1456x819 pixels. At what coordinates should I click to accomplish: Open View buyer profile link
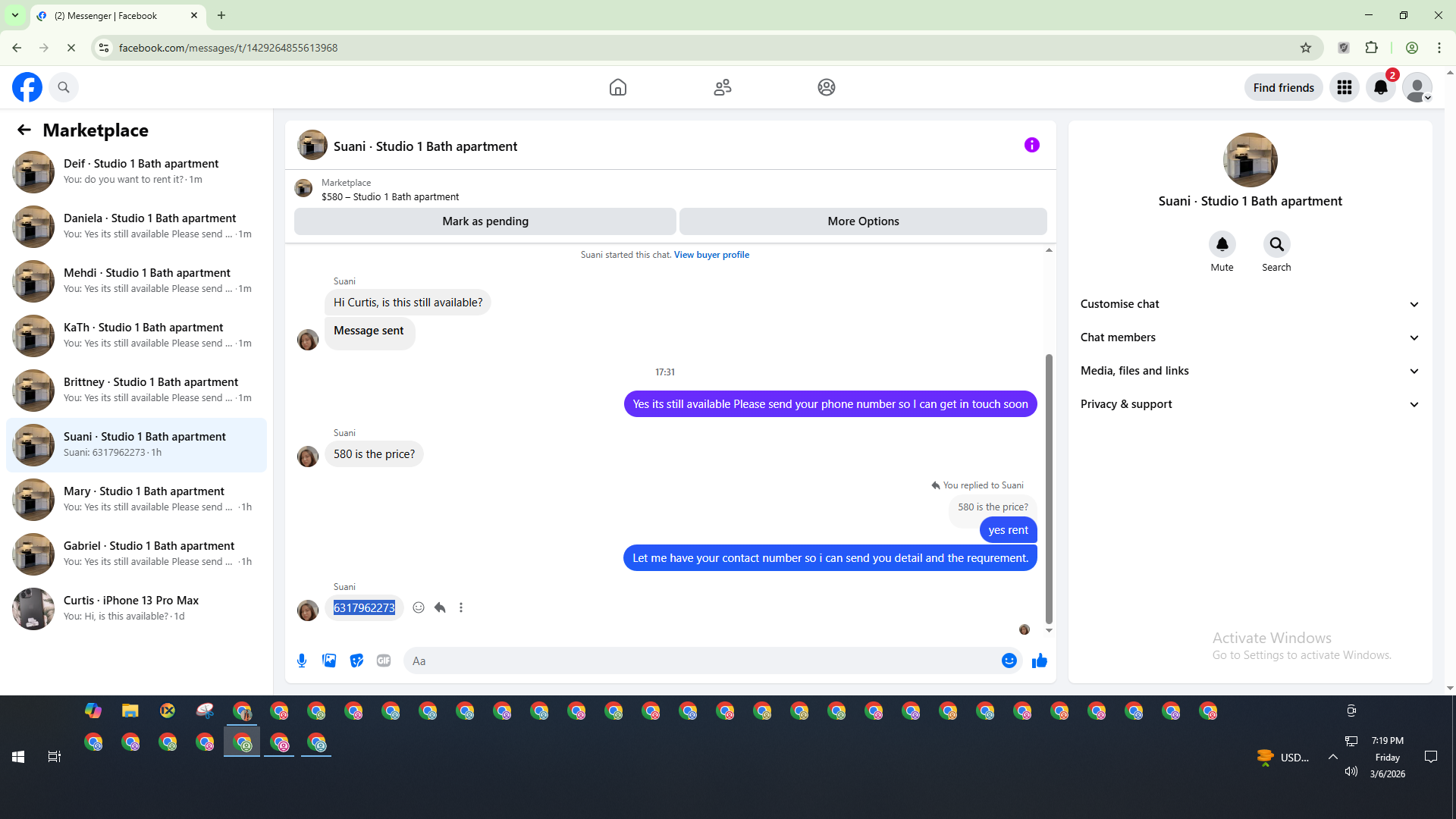coord(711,255)
